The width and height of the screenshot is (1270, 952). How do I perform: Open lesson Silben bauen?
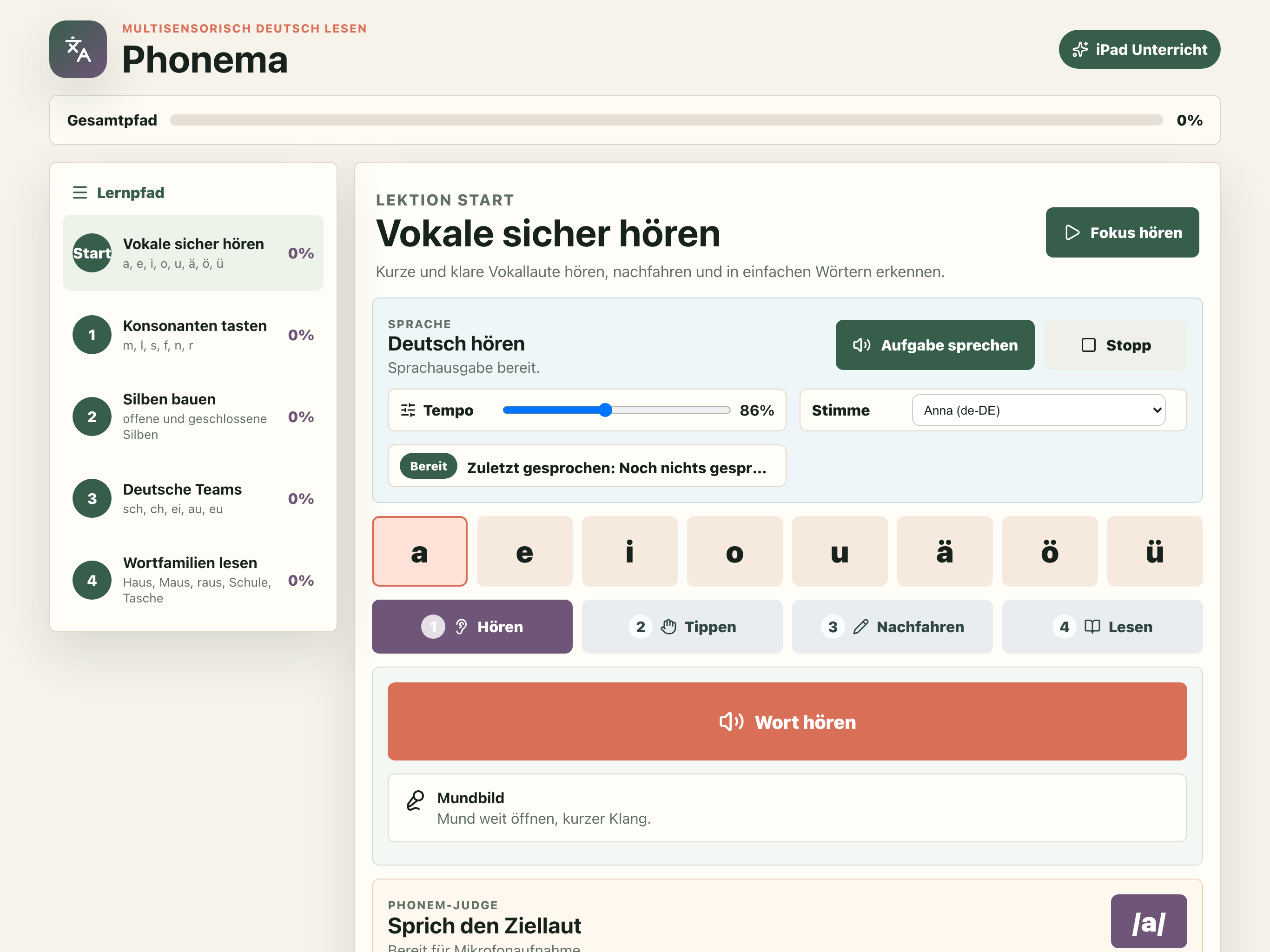pos(193,416)
